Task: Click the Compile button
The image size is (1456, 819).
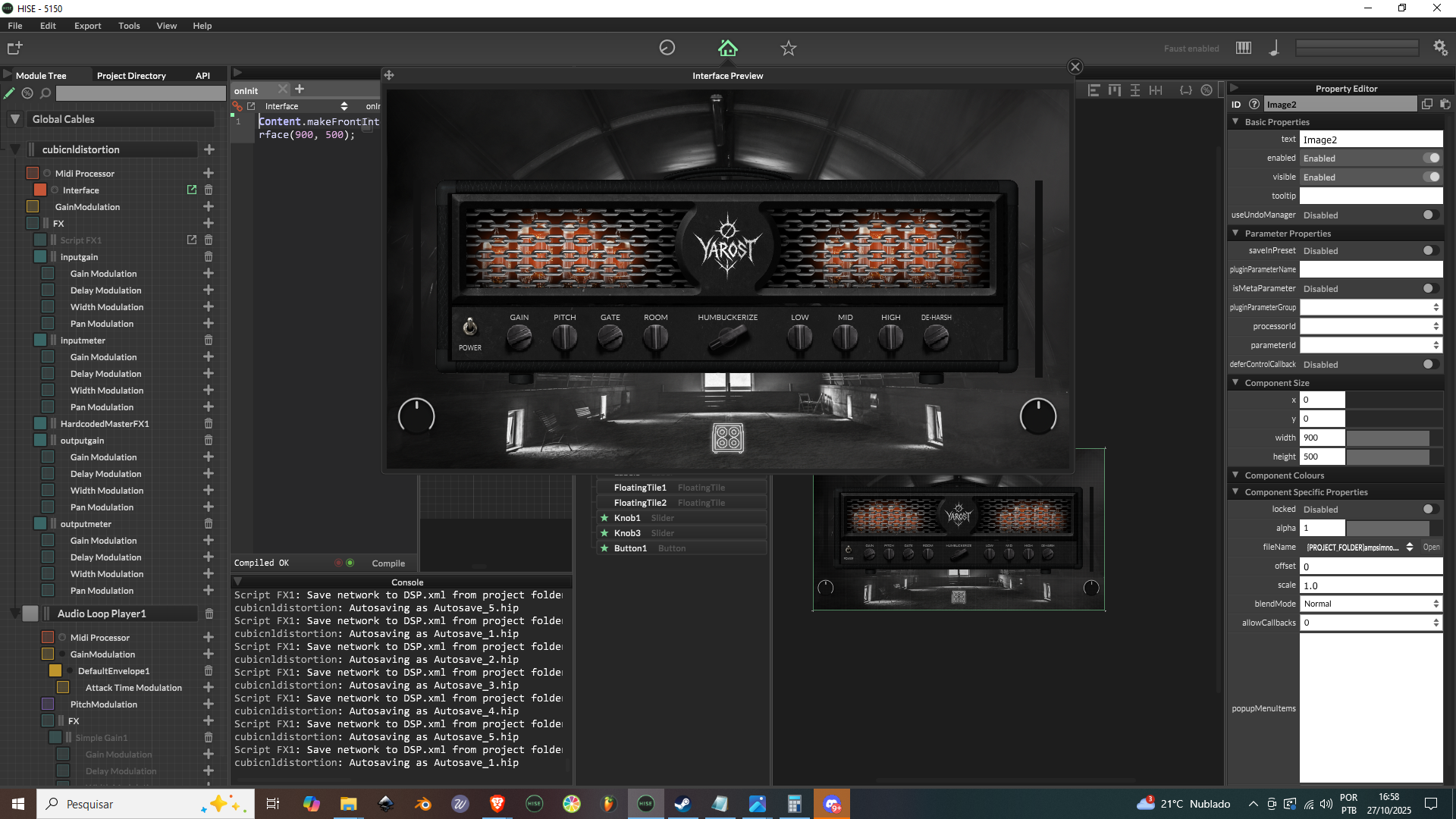Action: (x=388, y=563)
